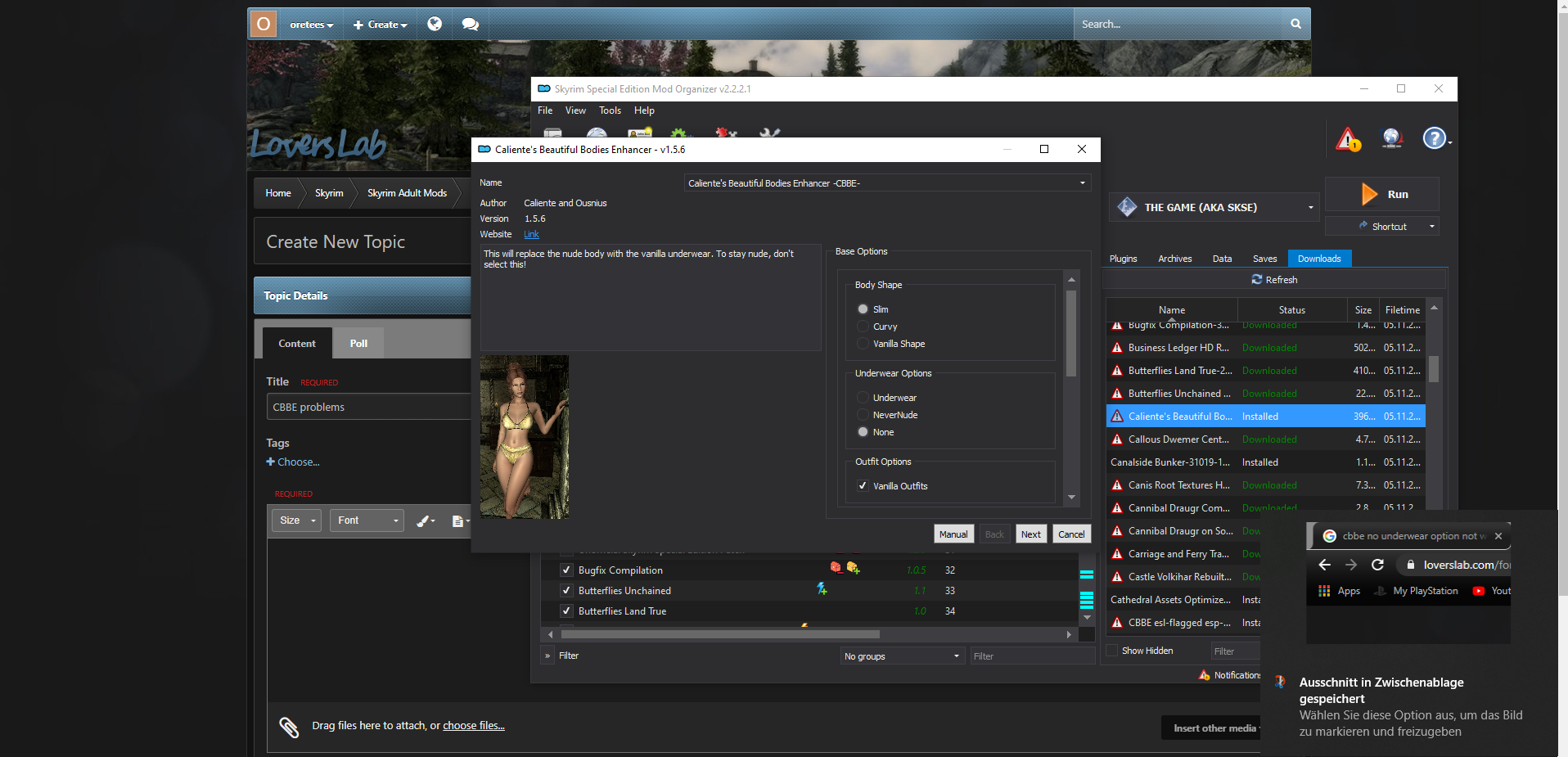Toggle the Vanilla Outfits checkbox
1568x757 pixels.
863,486
